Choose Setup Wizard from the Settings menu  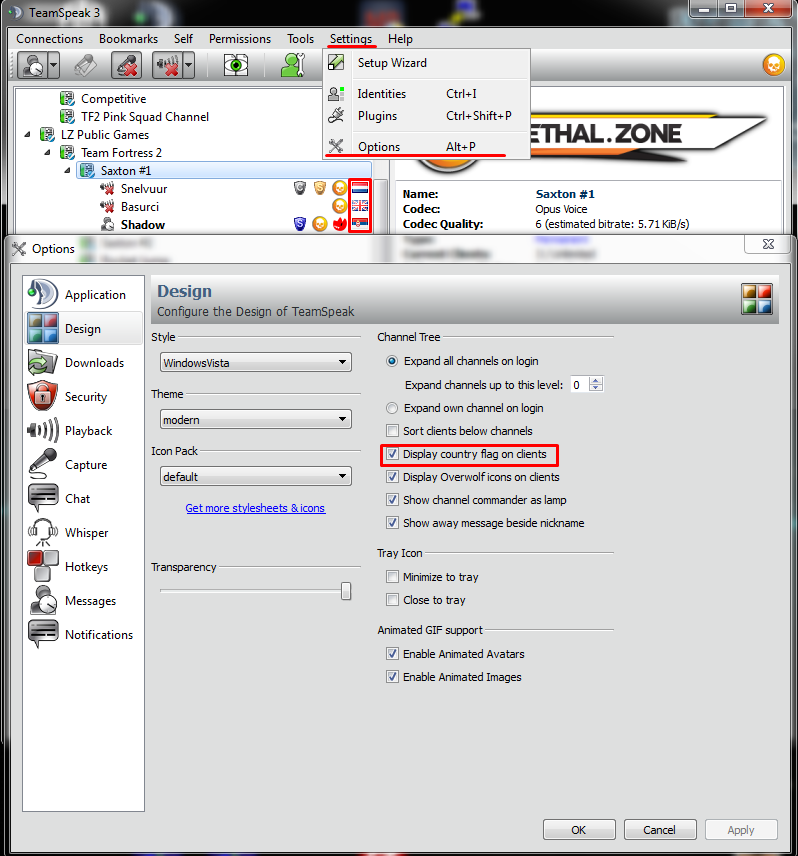point(426,63)
